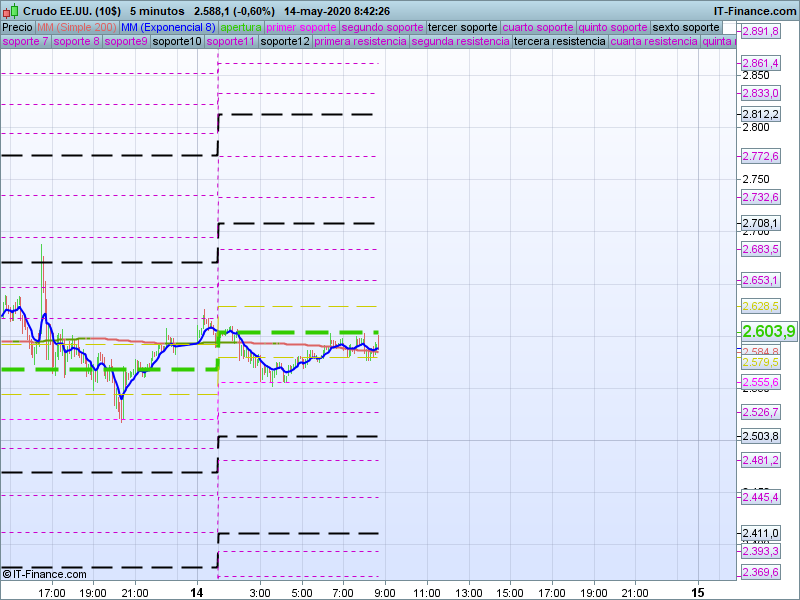Click the IT-Finance.com link at top right
Screen dimensions: 800x600
point(754,10)
